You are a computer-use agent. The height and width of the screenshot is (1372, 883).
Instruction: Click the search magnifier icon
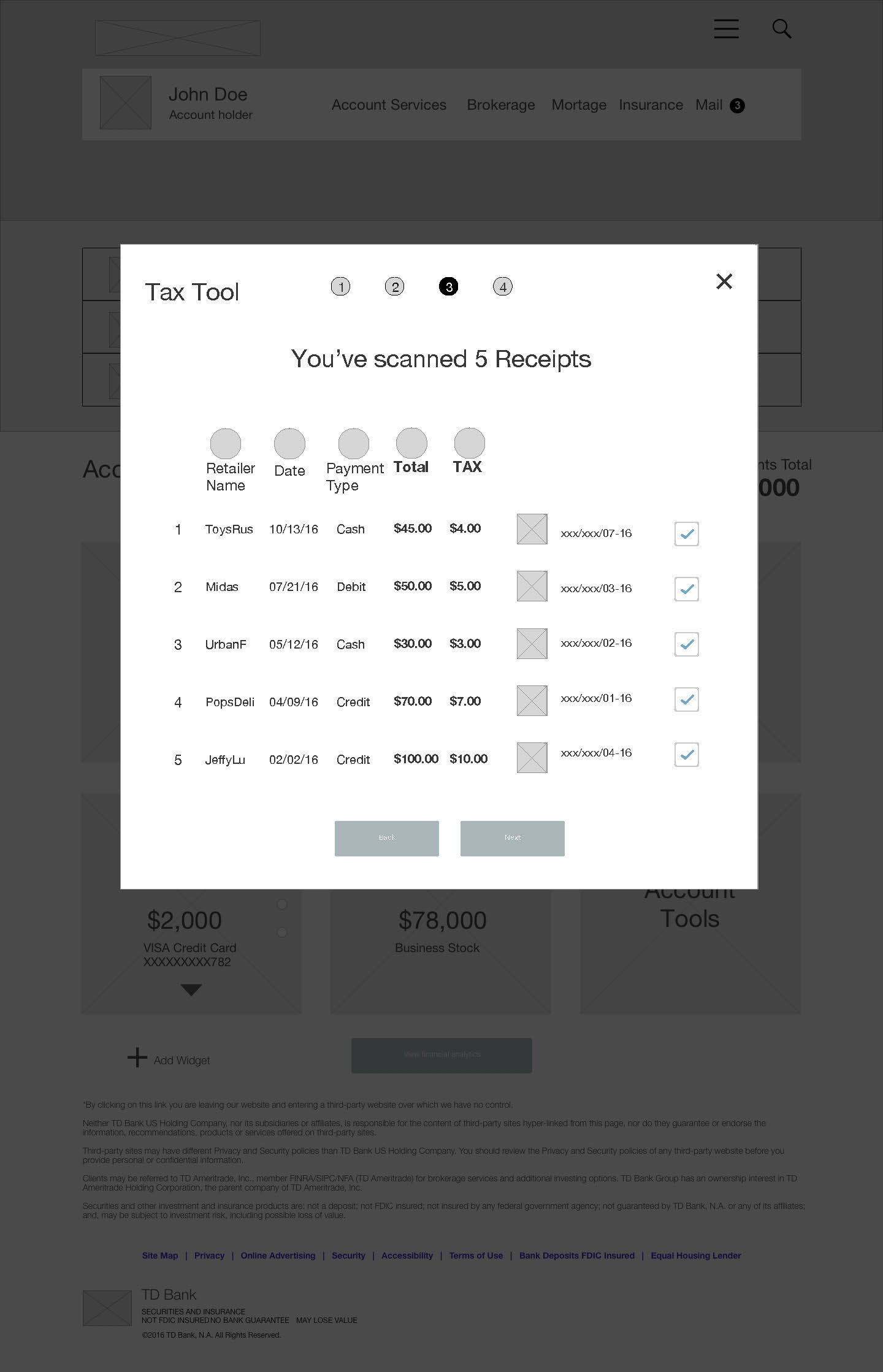pos(781,29)
